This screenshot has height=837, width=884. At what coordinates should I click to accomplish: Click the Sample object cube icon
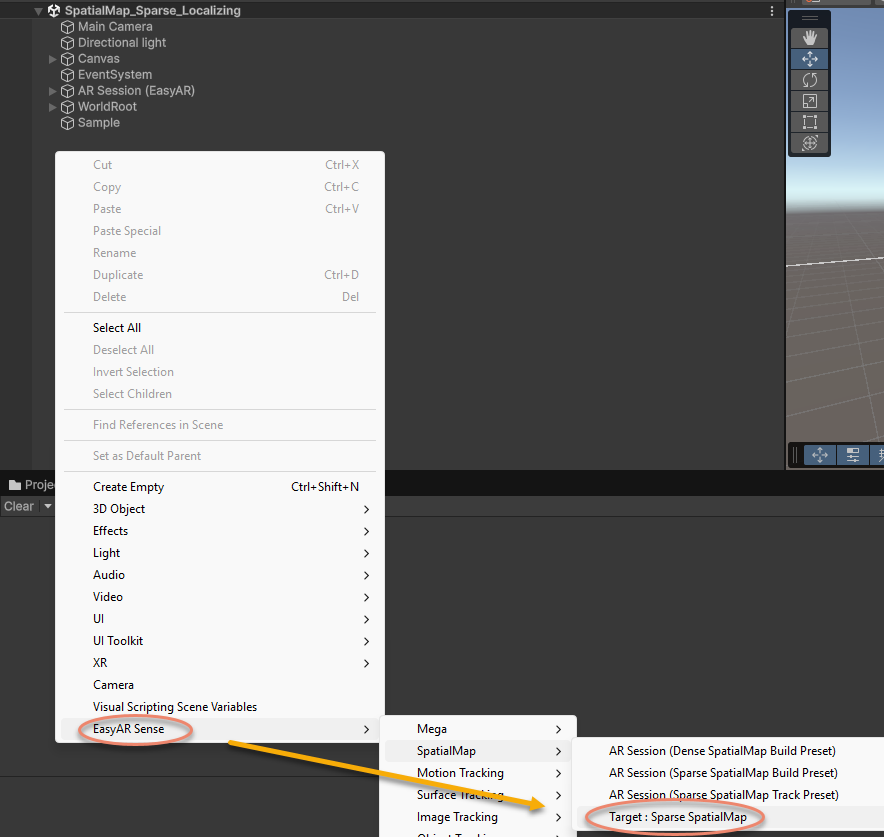68,123
